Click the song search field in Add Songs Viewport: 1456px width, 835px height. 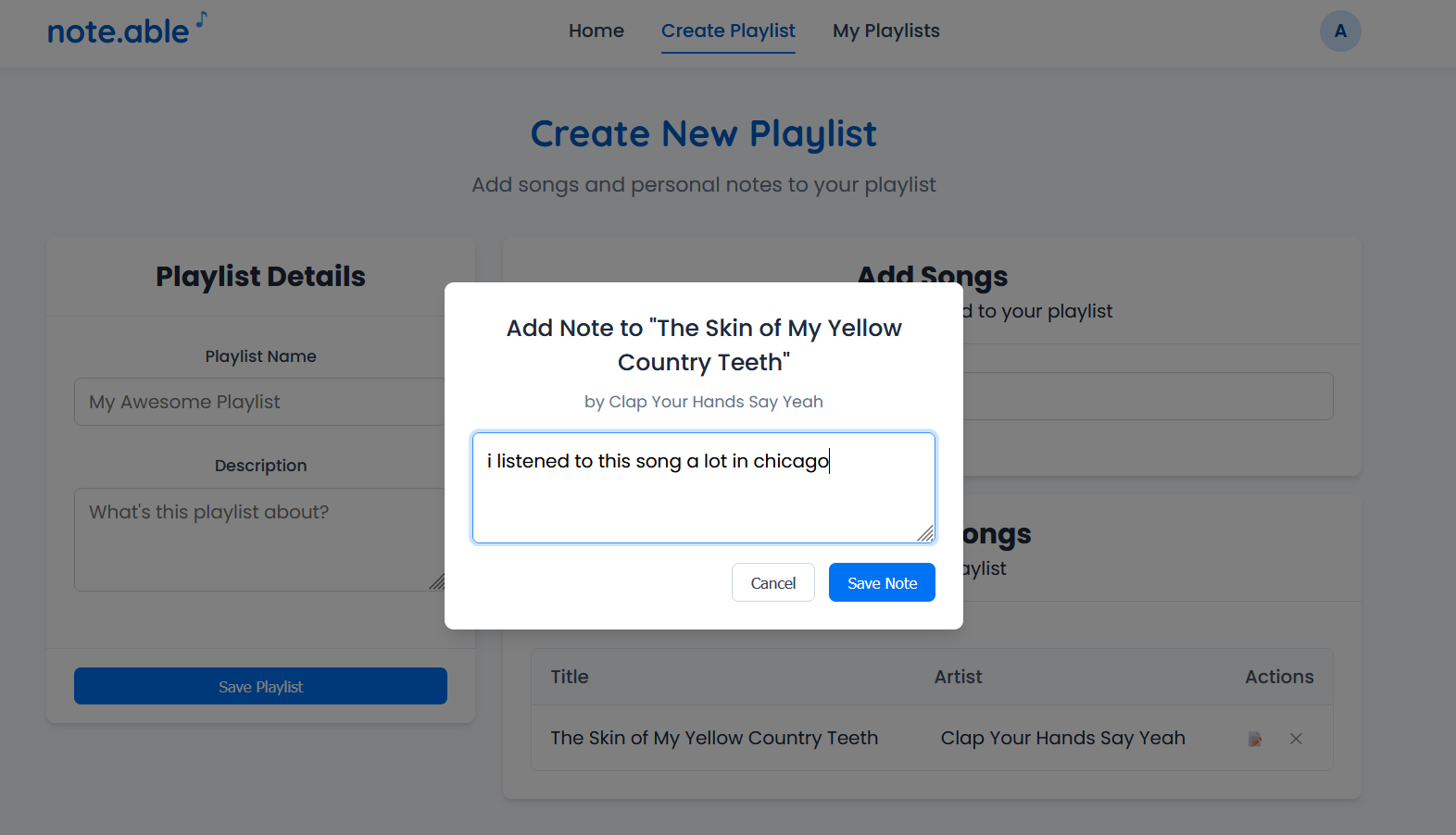pyautogui.click(x=1148, y=396)
